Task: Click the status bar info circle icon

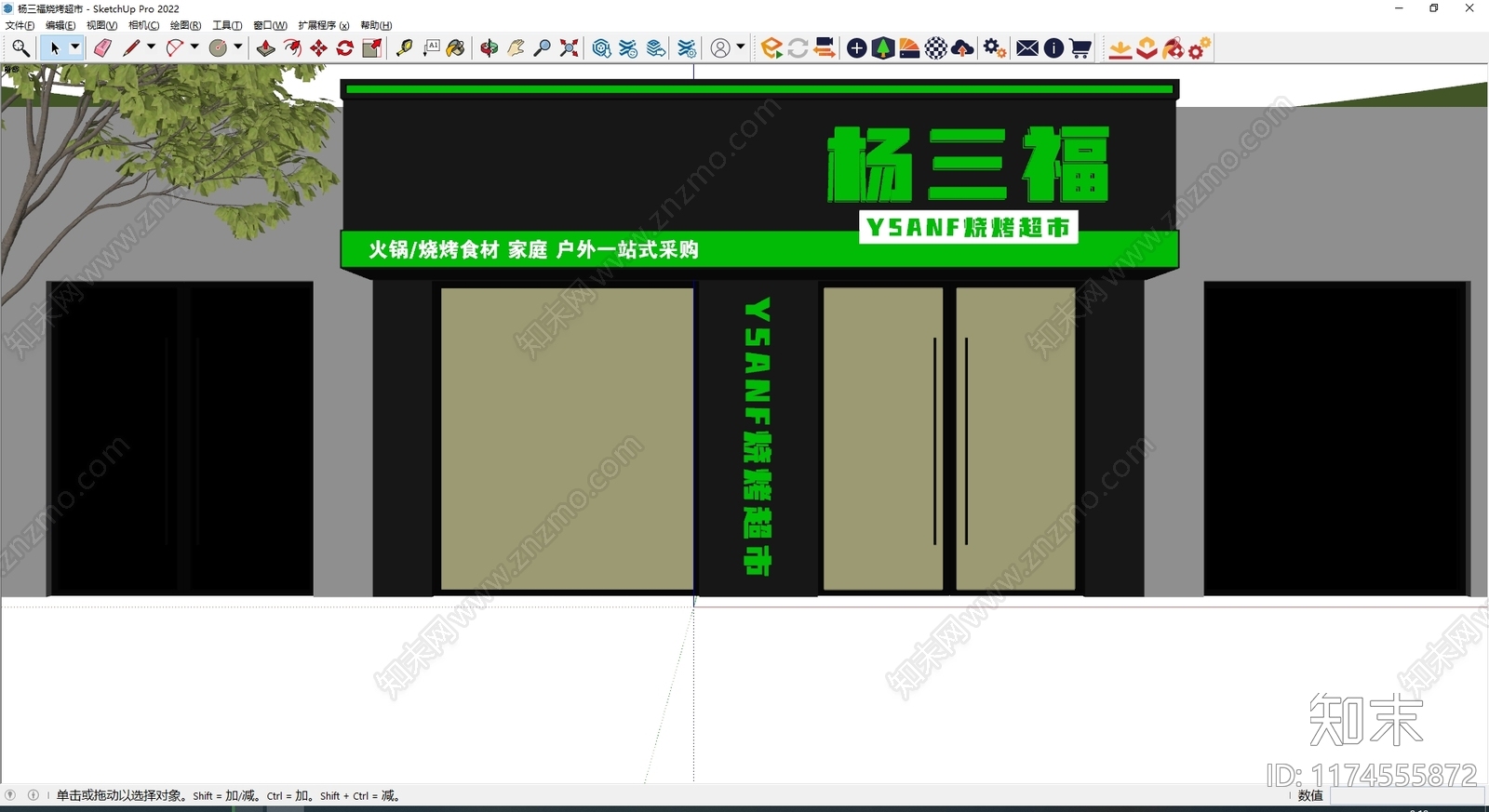Action: pos(34,795)
